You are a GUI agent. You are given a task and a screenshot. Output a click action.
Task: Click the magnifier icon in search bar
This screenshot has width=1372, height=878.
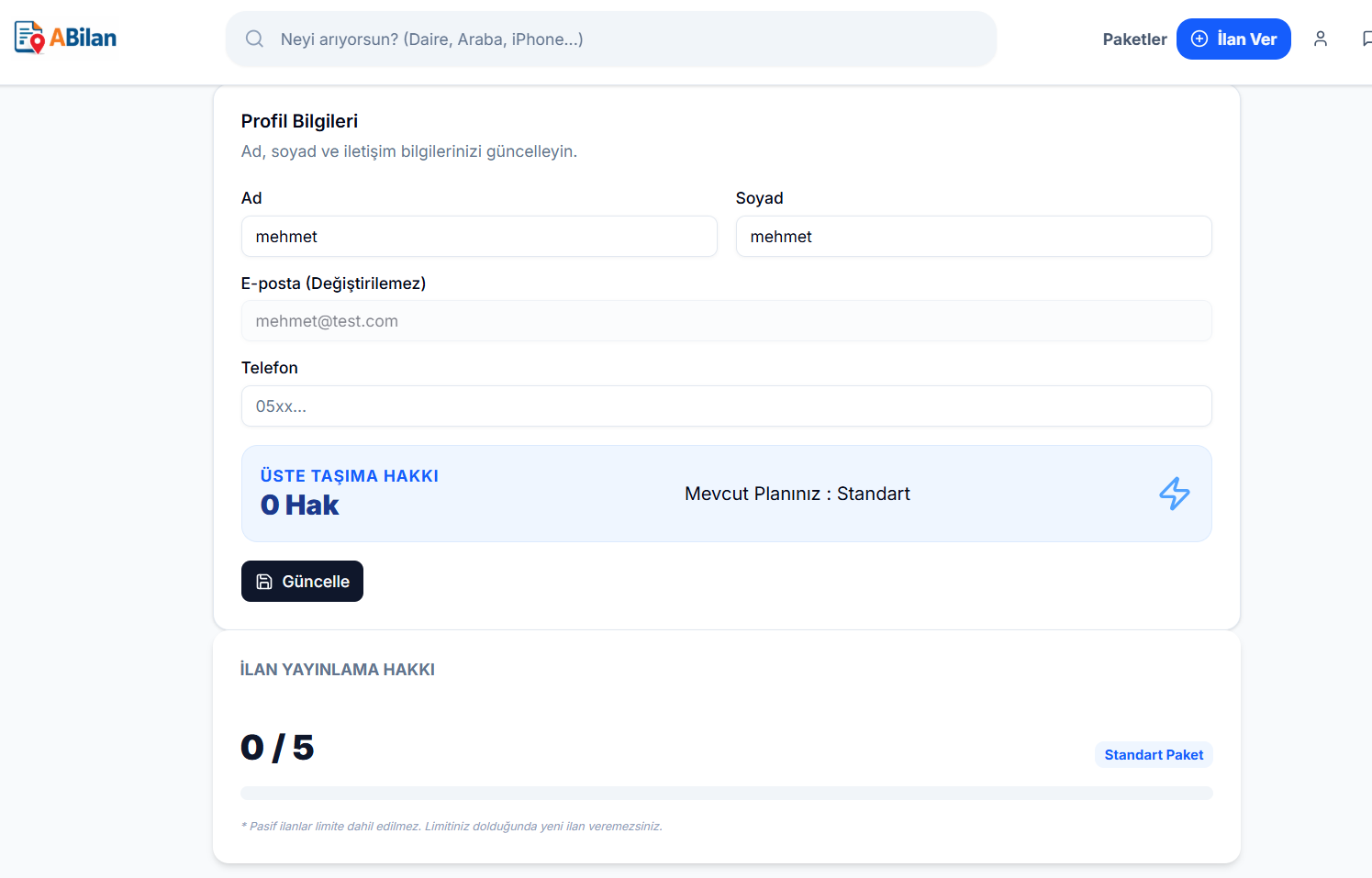pyautogui.click(x=254, y=39)
